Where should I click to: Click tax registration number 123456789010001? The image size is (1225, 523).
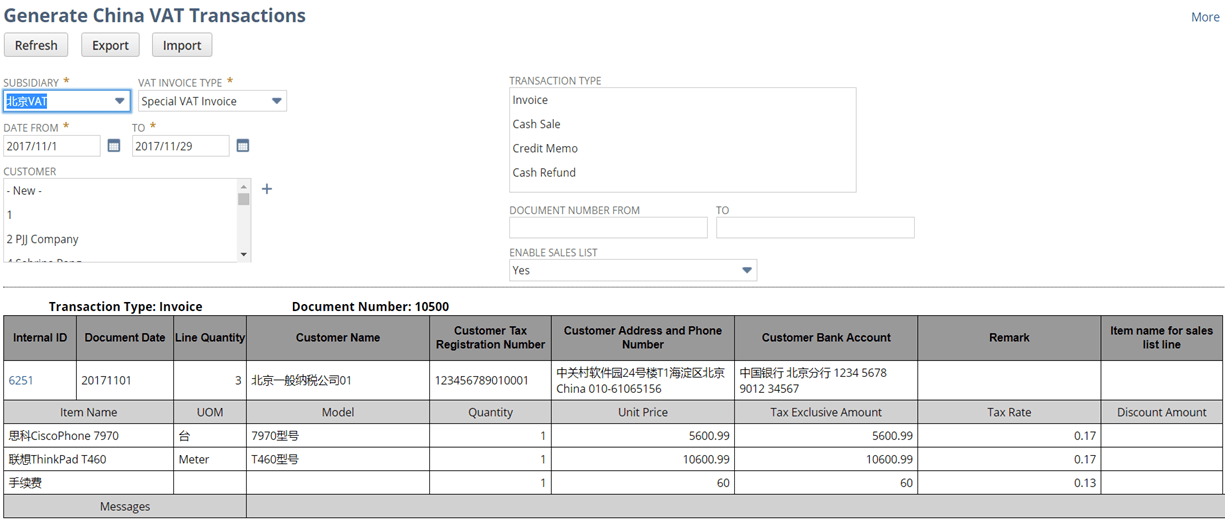point(490,381)
